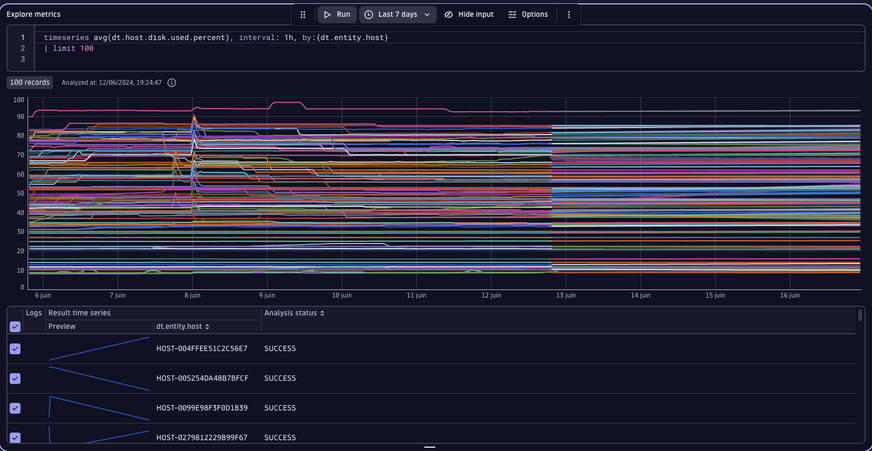Open the three-dot more actions menu
This screenshot has width=872, height=451.
pos(569,15)
